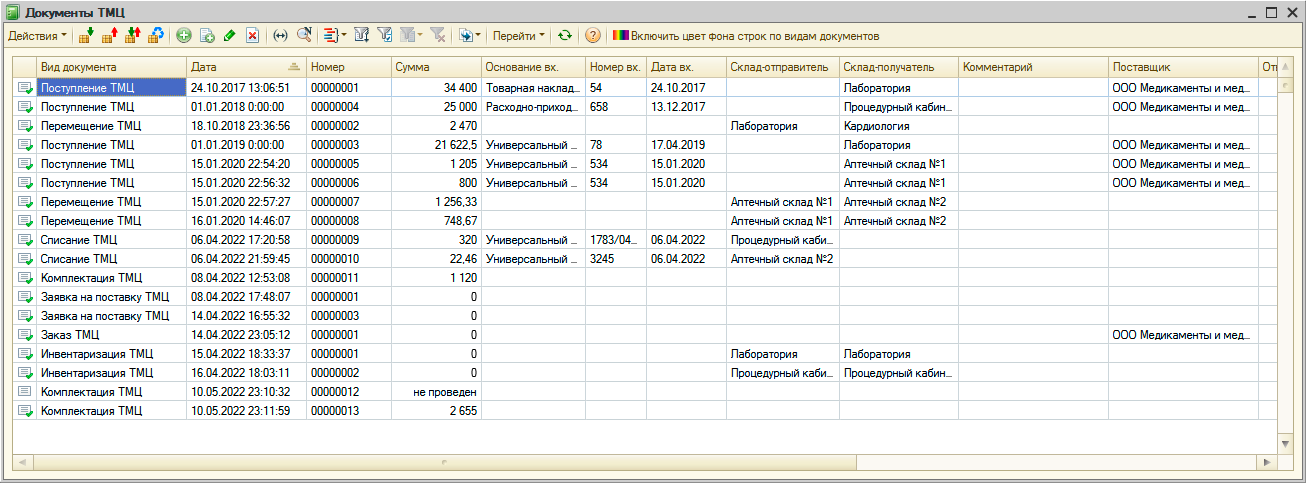Click the pencil edit document icon
This screenshot has width=1306, height=483.
coord(230,36)
